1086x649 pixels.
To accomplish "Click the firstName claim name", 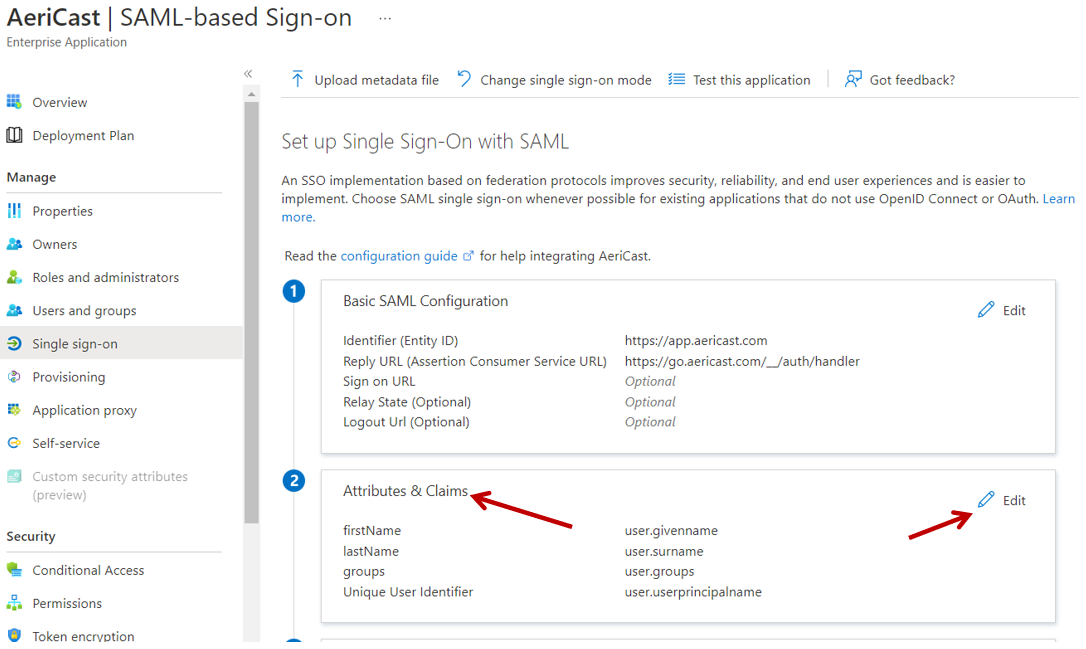I will [372, 531].
